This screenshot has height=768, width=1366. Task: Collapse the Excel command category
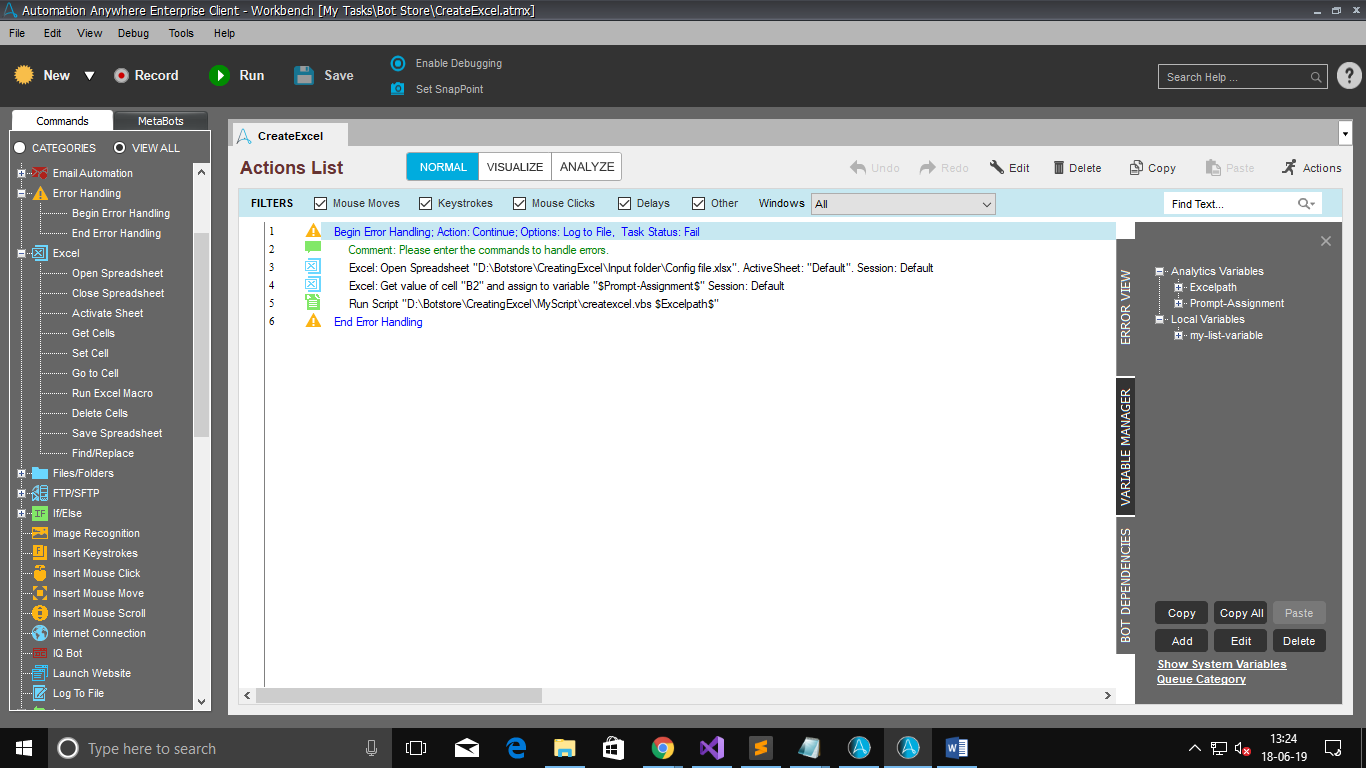(22, 254)
